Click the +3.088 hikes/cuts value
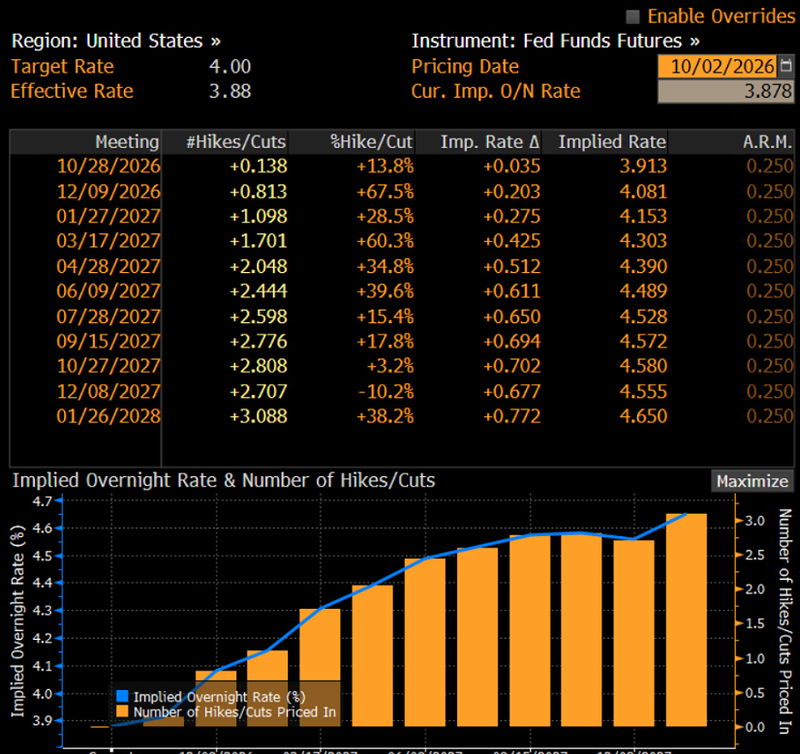 (x=258, y=416)
